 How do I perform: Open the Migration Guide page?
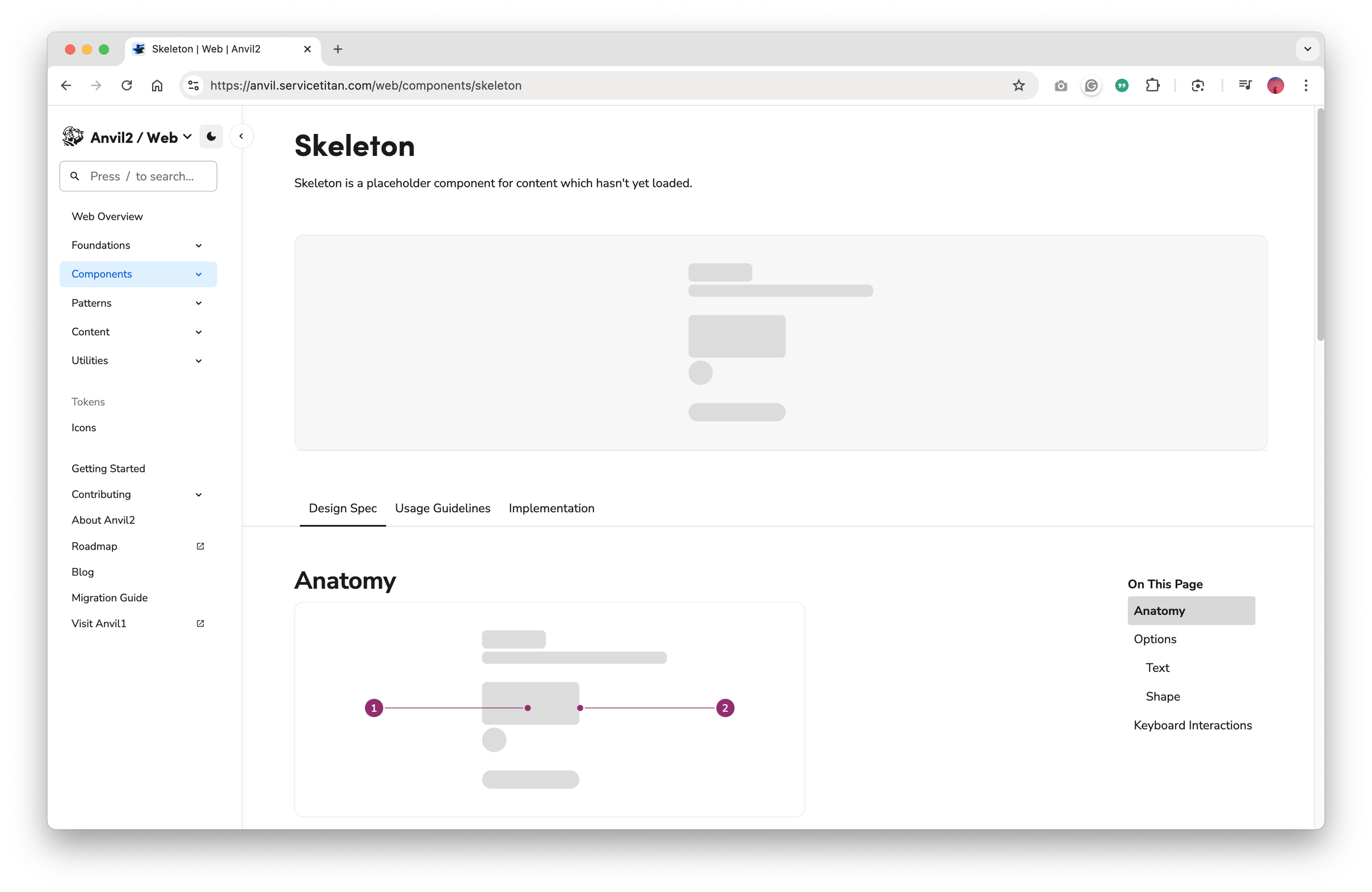pos(110,597)
